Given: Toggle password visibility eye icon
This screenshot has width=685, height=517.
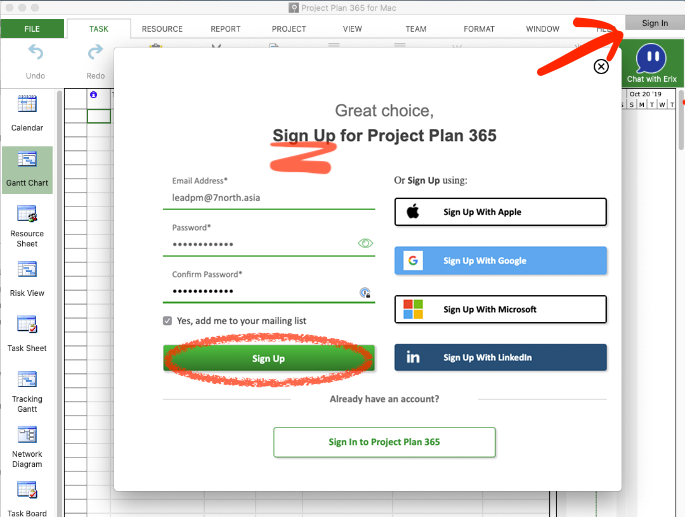Looking at the screenshot, I should 365,243.
